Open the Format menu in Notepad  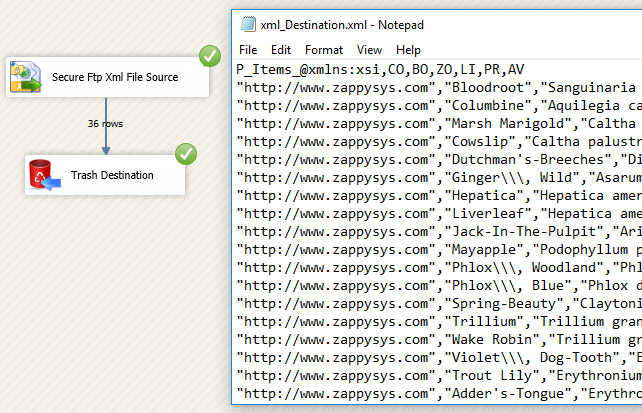(x=324, y=50)
